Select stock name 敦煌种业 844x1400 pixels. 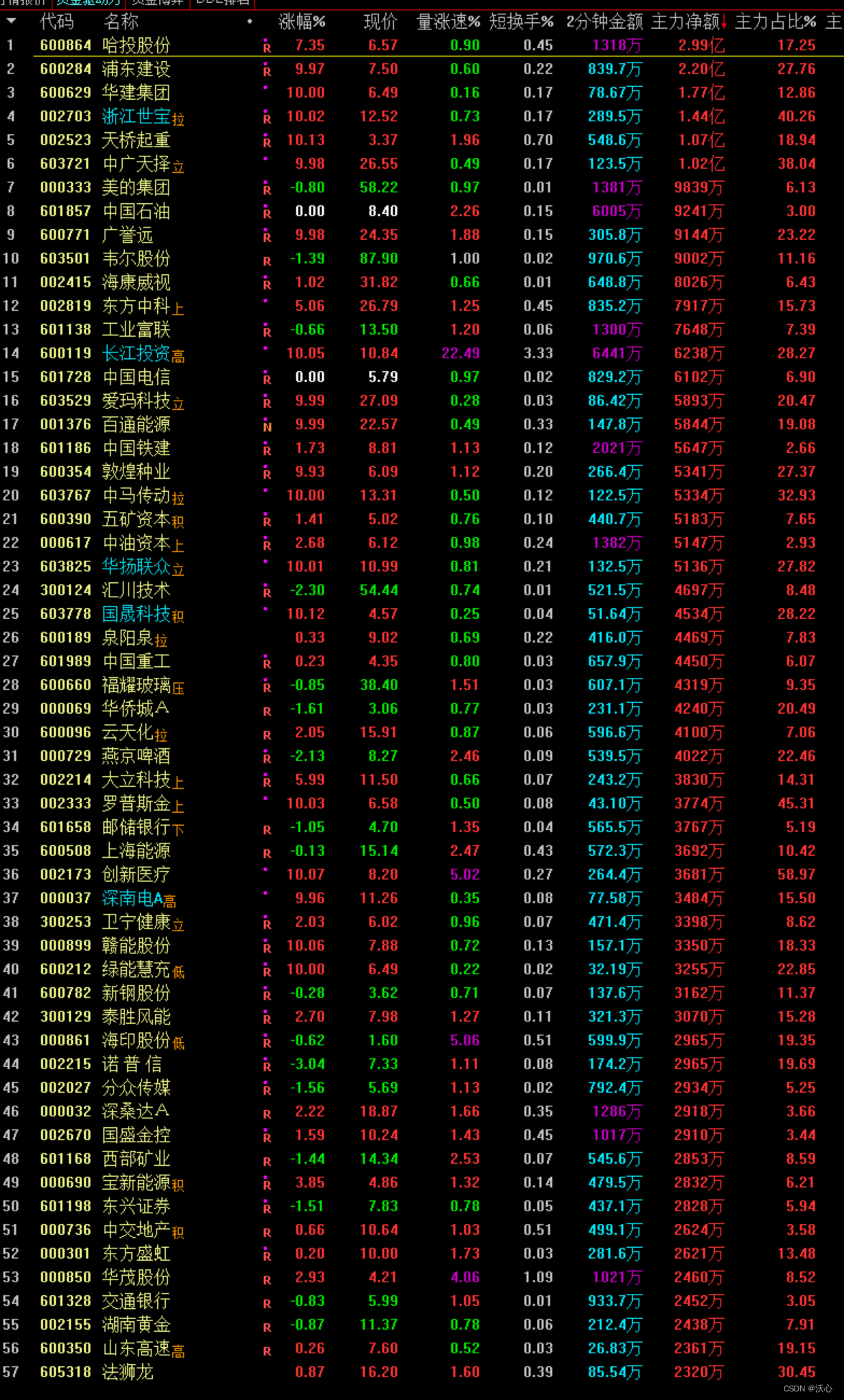136,472
